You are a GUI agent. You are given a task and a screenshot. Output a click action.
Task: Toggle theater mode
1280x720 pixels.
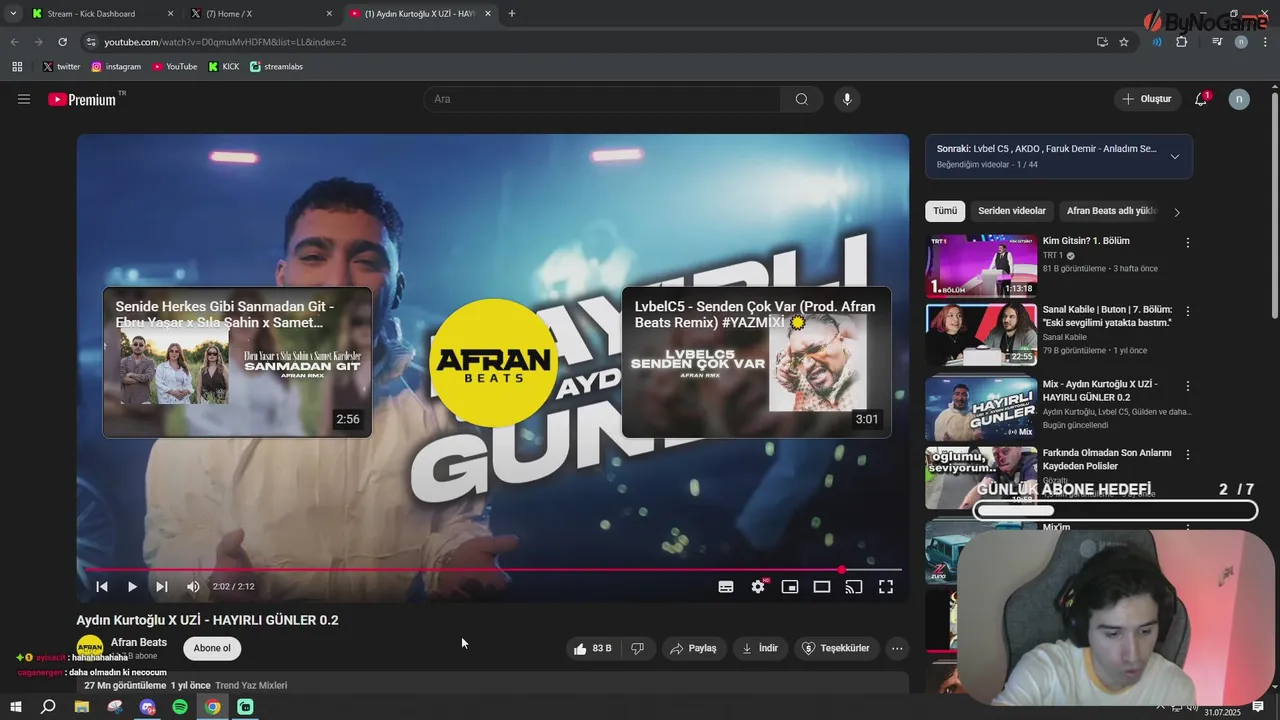click(822, 587)
